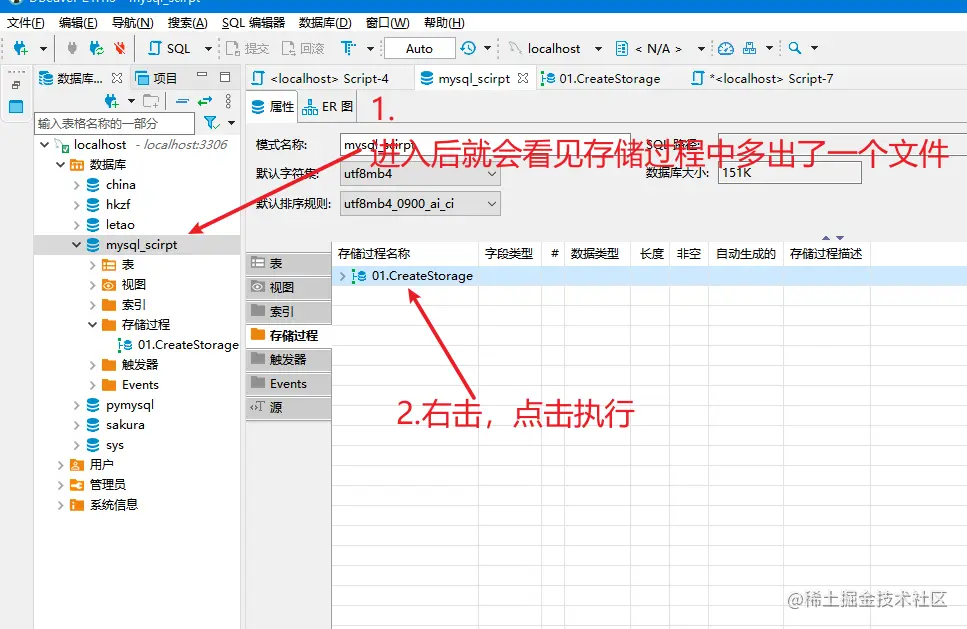Expand the letao database node
Viewport: 967px width, 629px height.
76,225
